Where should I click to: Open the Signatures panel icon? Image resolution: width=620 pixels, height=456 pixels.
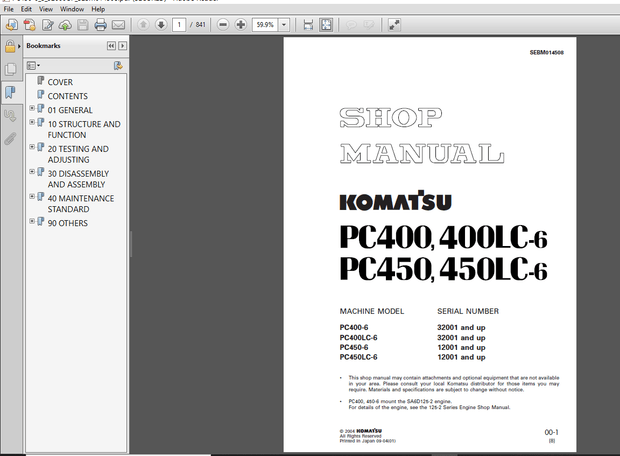(x=10, y=116)
